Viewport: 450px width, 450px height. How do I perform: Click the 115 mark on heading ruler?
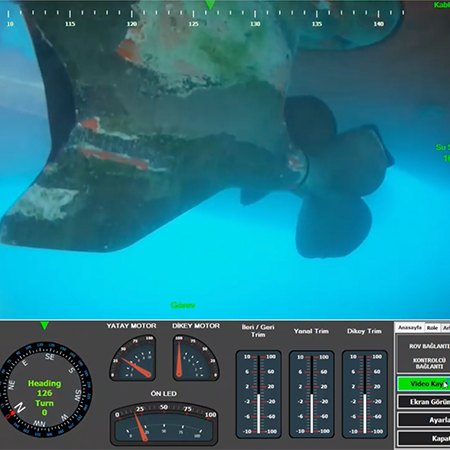coord(70,24)
